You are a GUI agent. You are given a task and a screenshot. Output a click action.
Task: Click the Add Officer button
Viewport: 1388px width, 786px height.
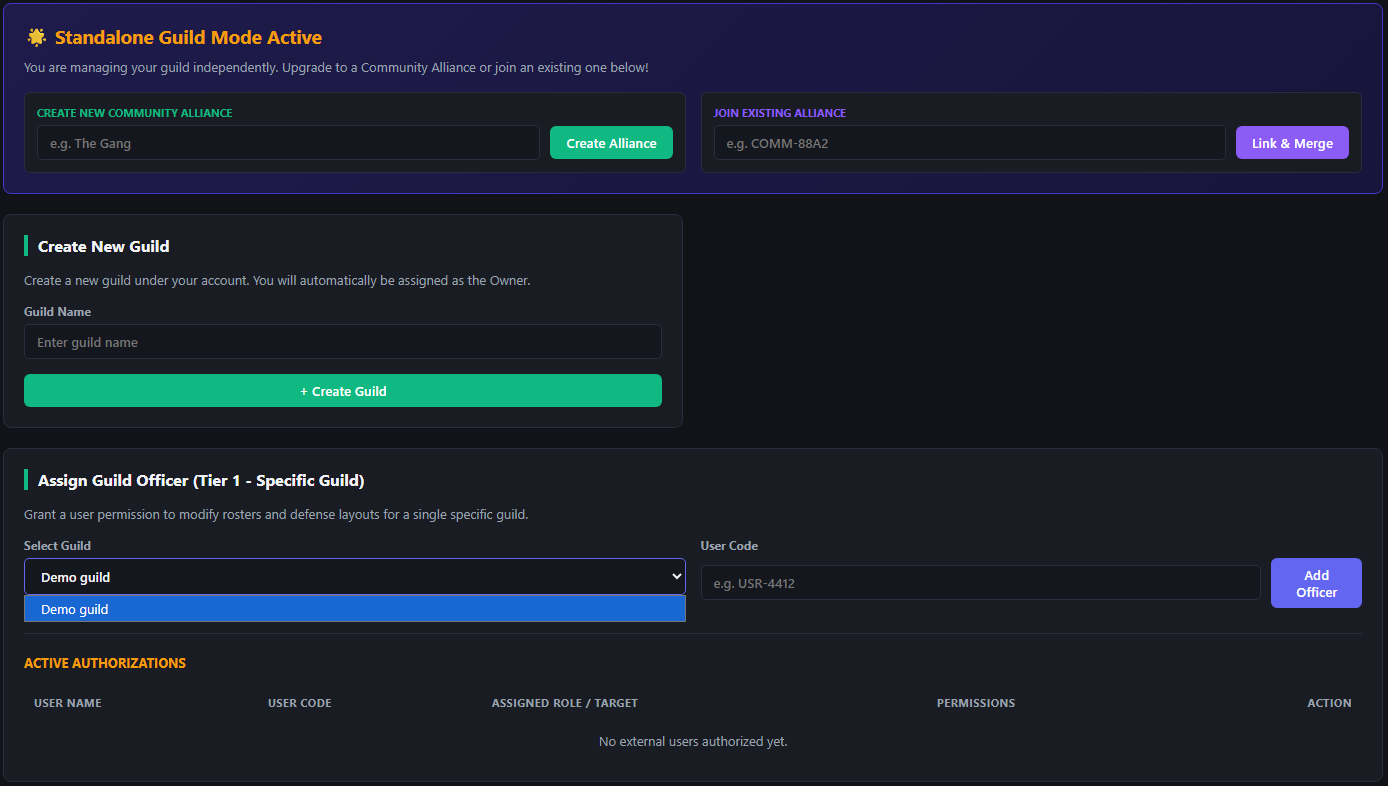click(x=1316, y=583)
